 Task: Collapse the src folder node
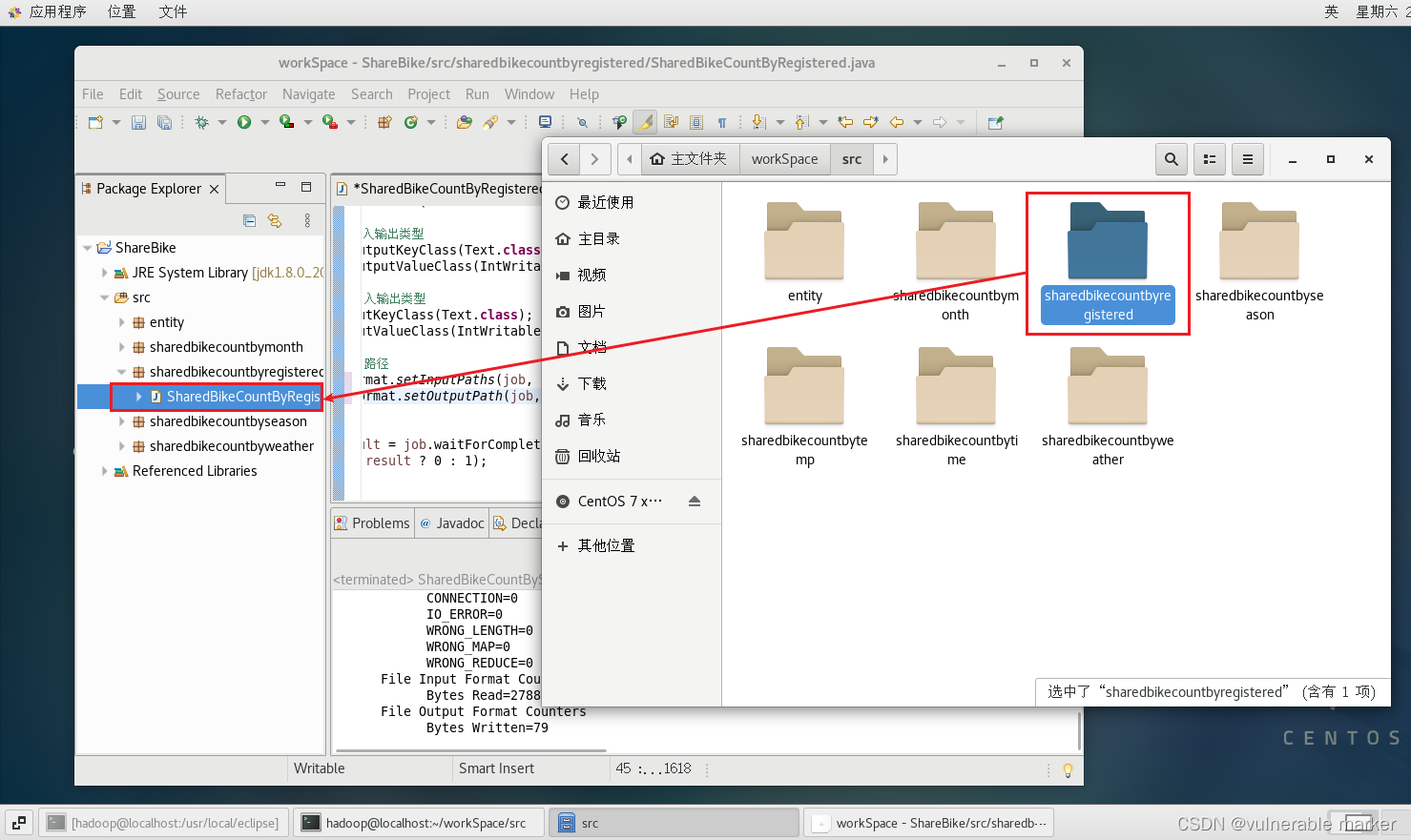pyautogui.click(x=105, y=297)
